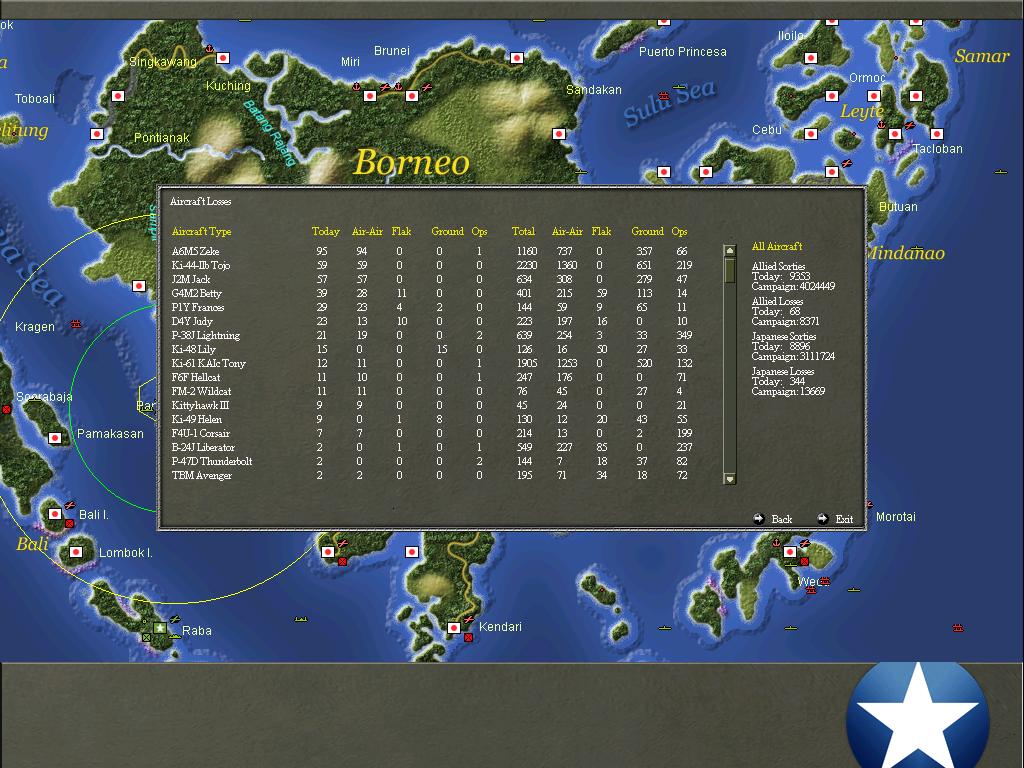The height and width of the screenshot is (768, 1024).
Task: Click the US star emblem button
Action: click(918, 716)
